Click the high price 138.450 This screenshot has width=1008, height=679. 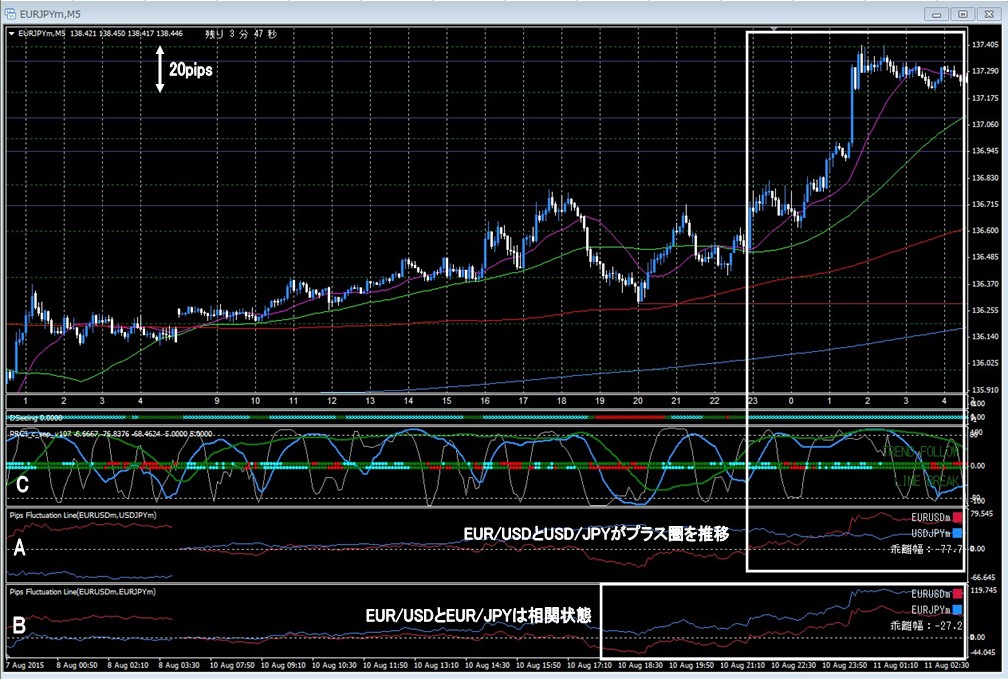(x=112, y=33)
